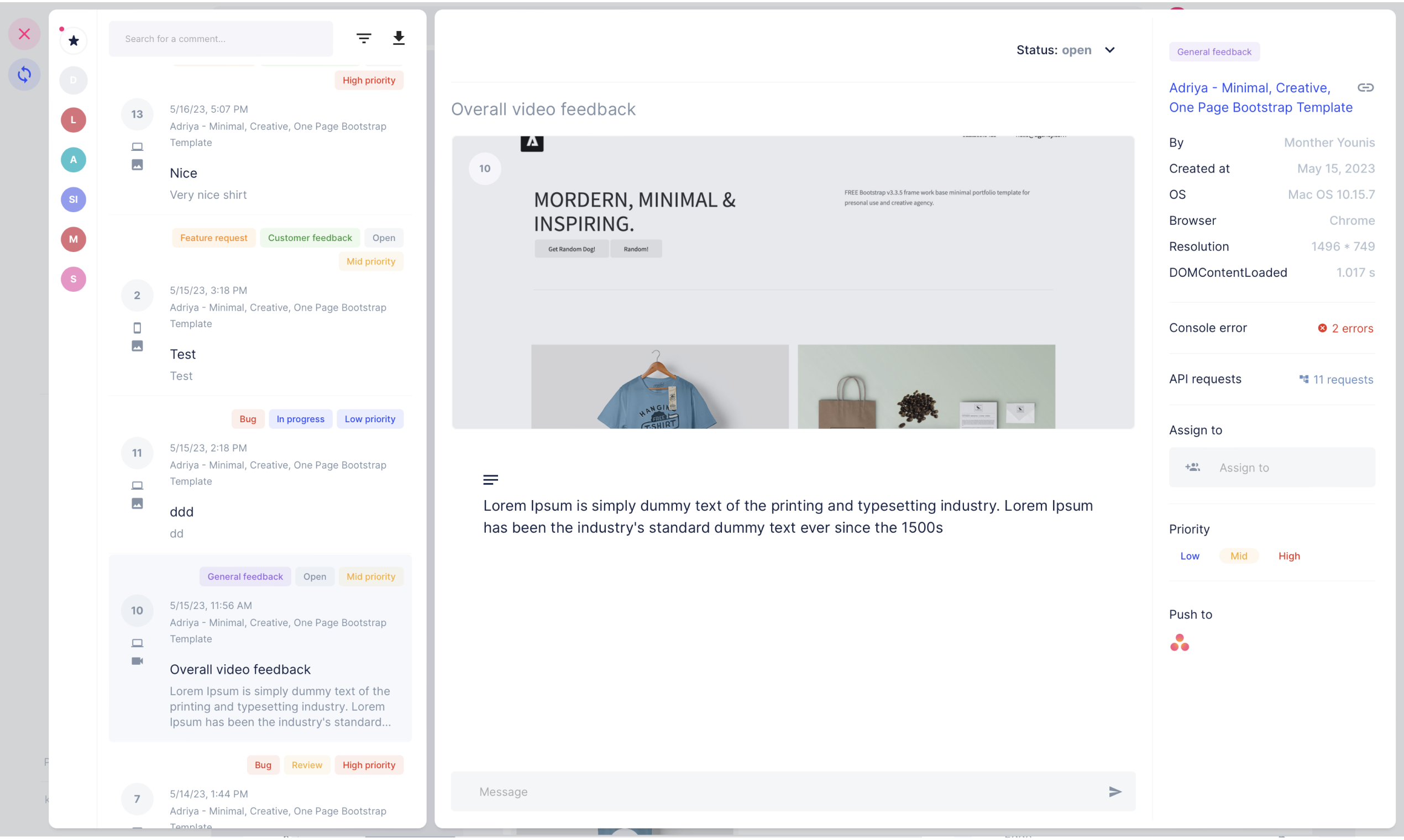Open the Adriya template page link
This screenshot has height=840, width=1404.
click(x=1260, y=97)
